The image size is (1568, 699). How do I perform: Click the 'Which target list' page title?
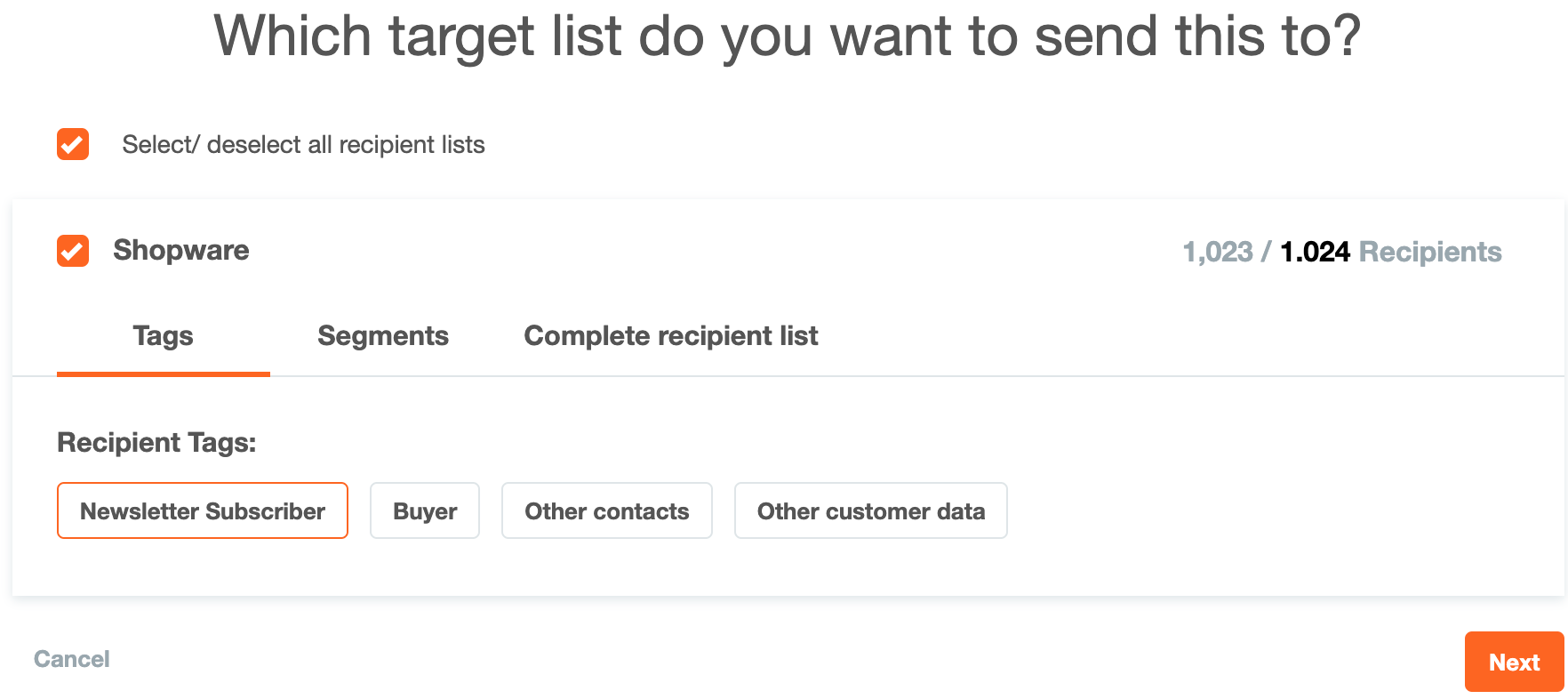tap(786, 36)
